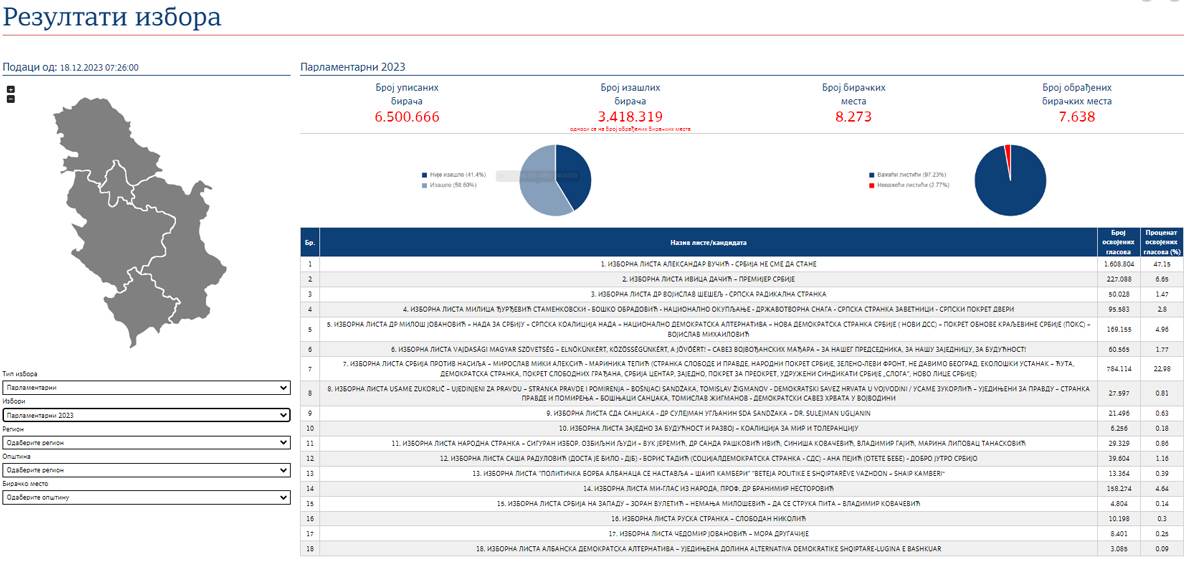
Task: Zoom in on the Serbia map
Action: [11, 89]
